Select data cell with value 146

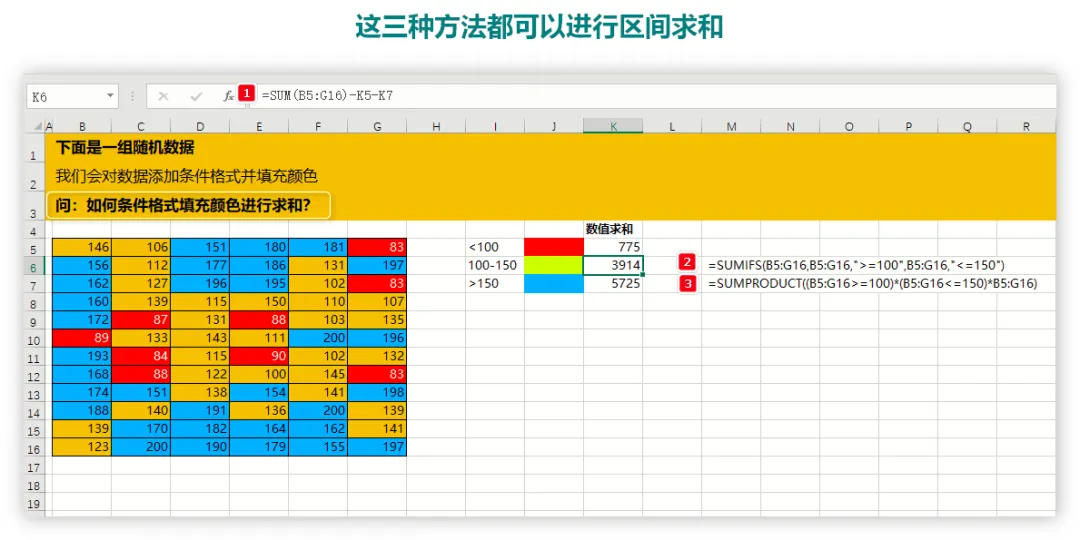82,247
